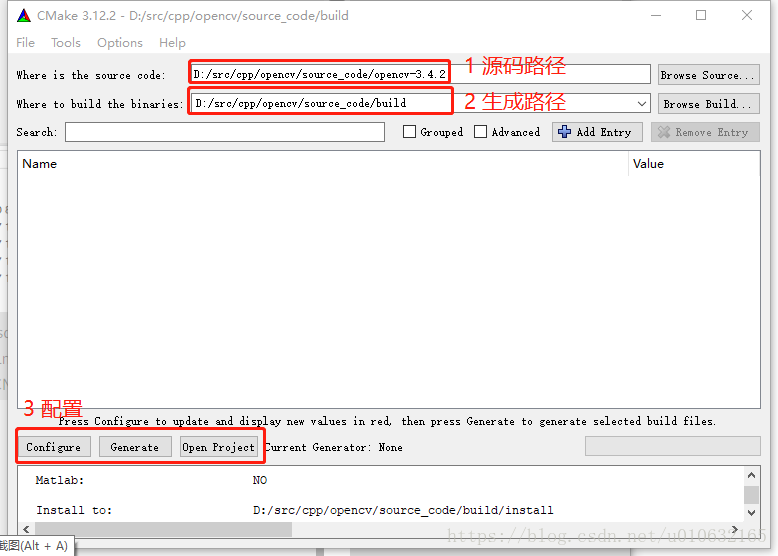Viewport: 778px width, 556px height.
Task: Click the Open Project button
Action: [x=219, y=447]
